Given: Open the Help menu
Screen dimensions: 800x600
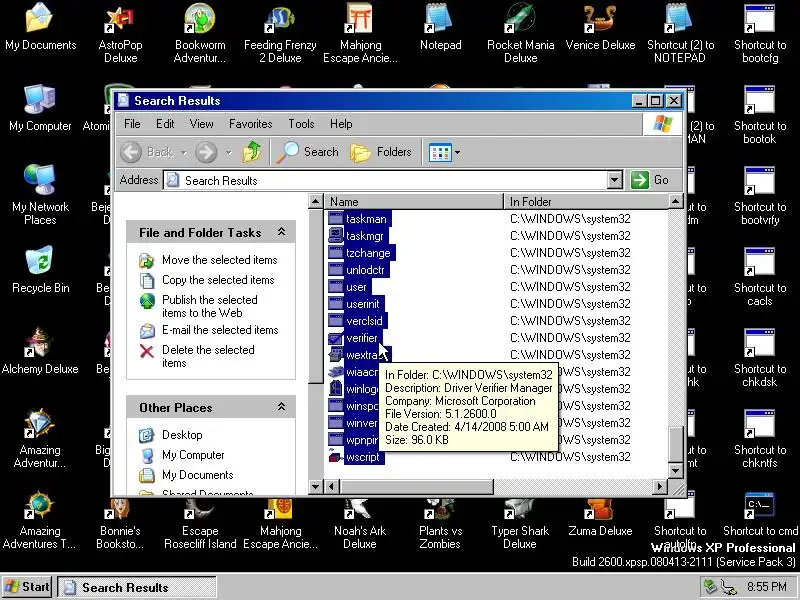Looking at the screenshot, I should (341, 124).
